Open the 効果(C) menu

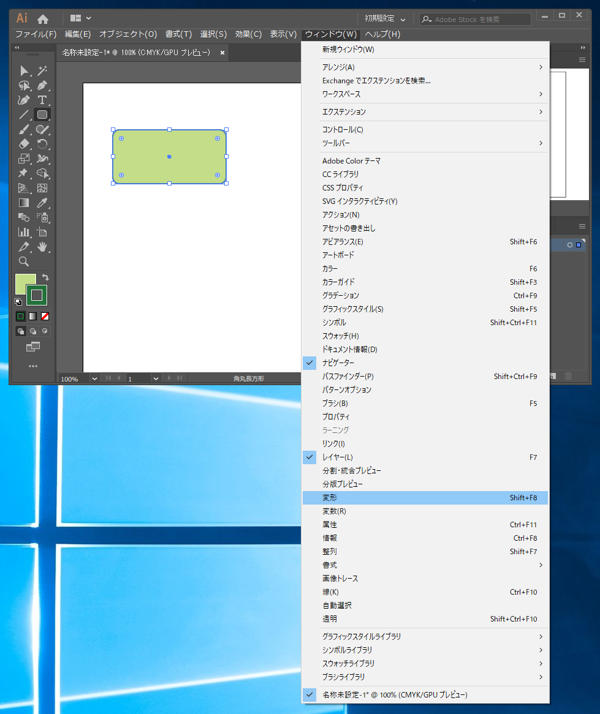[248, 34]
